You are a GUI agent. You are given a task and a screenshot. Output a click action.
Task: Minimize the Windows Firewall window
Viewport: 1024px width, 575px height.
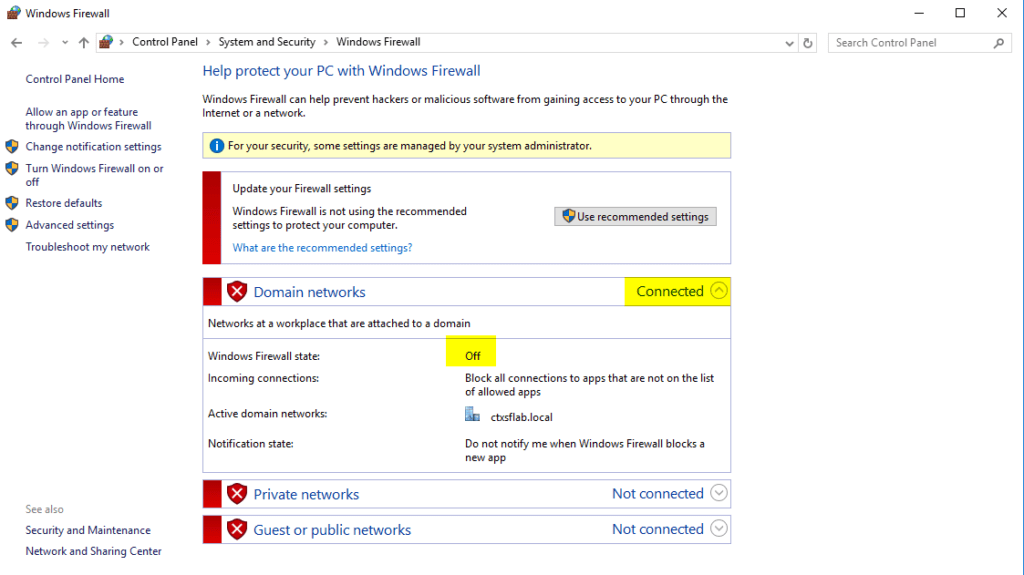tap(919, 13)
